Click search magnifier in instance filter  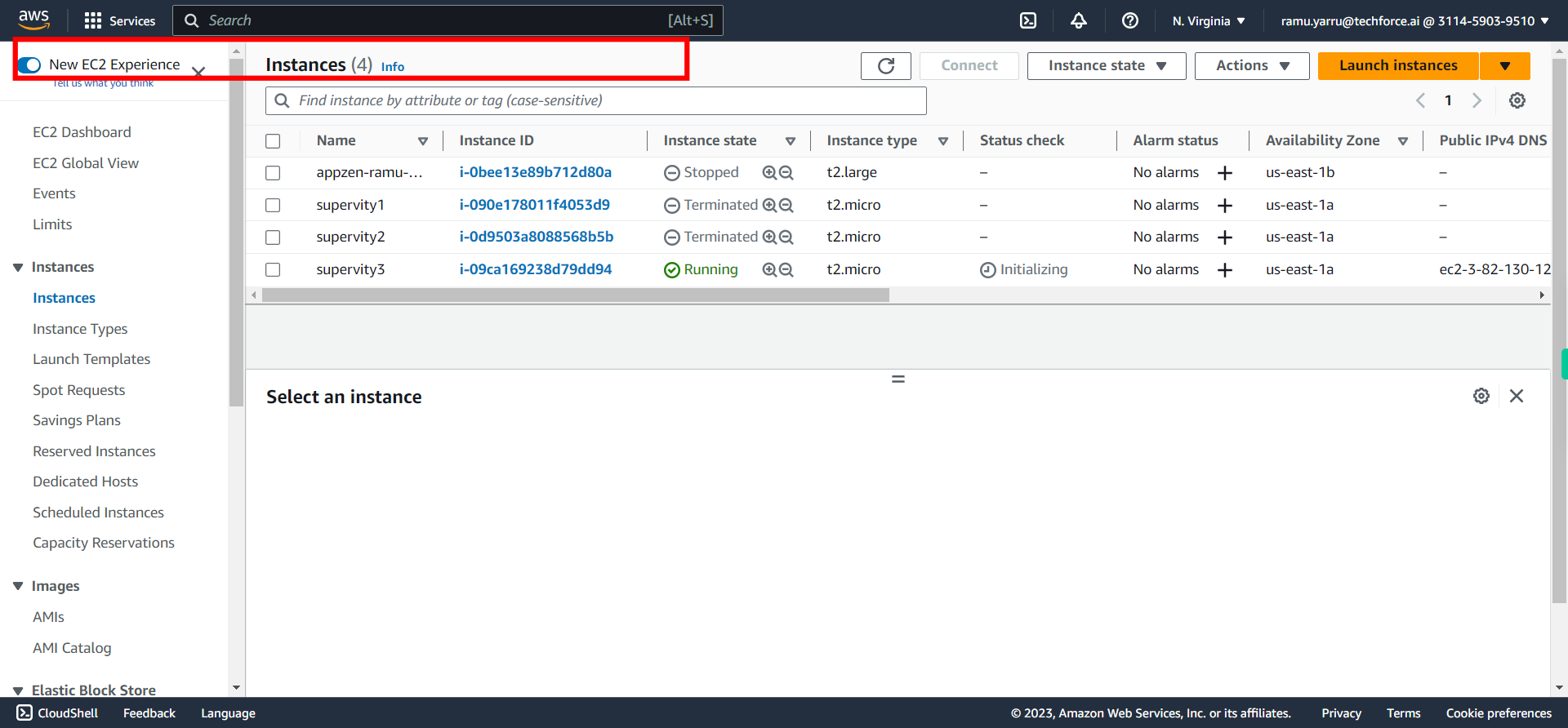click(x=282, y=100)
